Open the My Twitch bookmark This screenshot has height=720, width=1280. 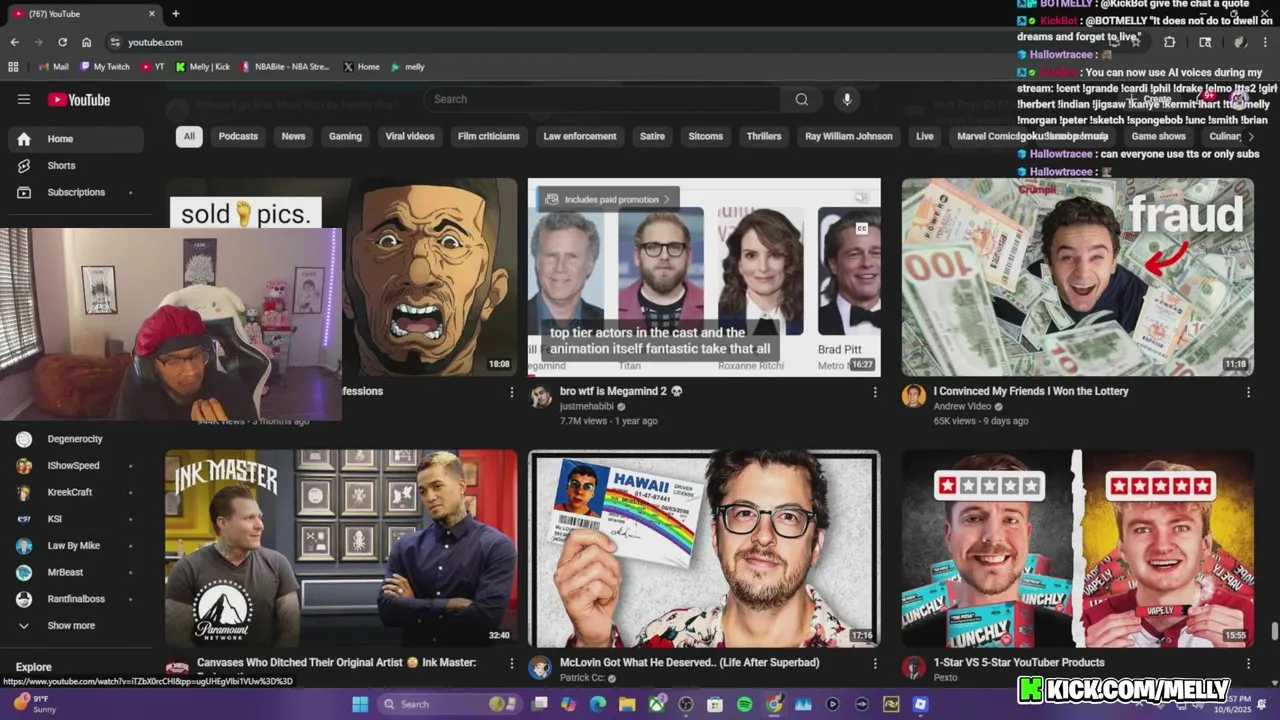[x=105, y=67]
